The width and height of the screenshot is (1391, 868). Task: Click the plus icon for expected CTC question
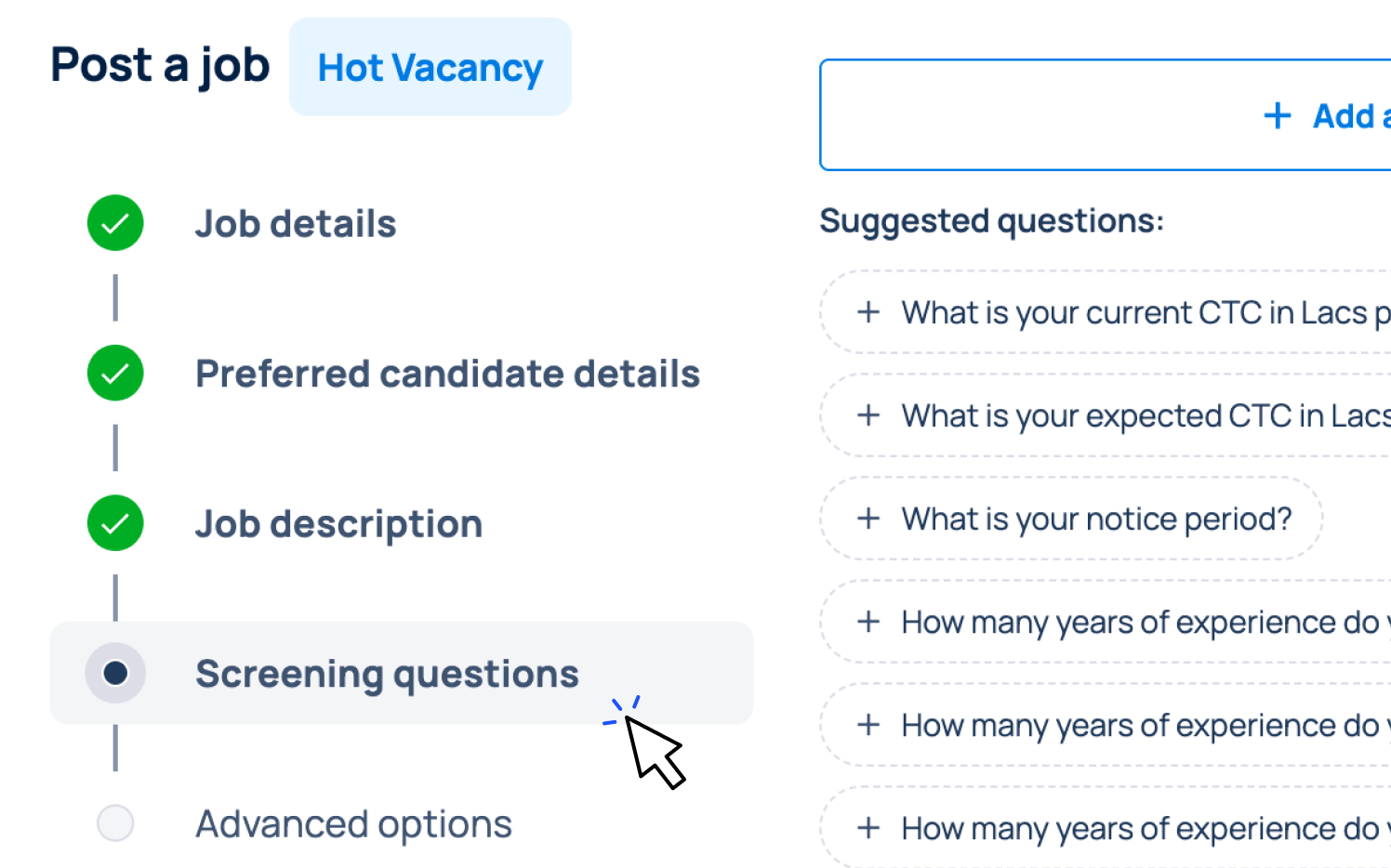[x=868, y=415]
